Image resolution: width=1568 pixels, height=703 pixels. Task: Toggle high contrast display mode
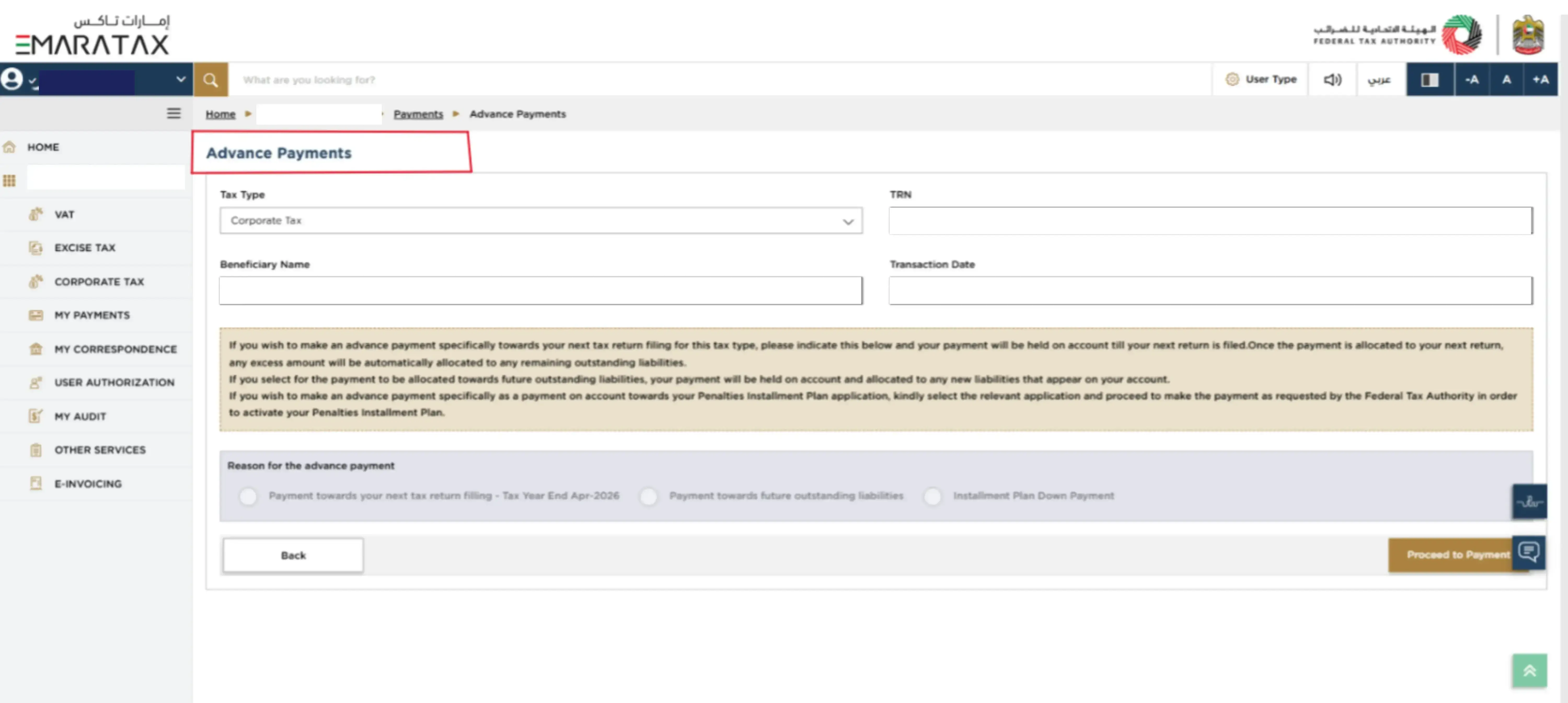pyautogui.click(x=1430, y=79)
